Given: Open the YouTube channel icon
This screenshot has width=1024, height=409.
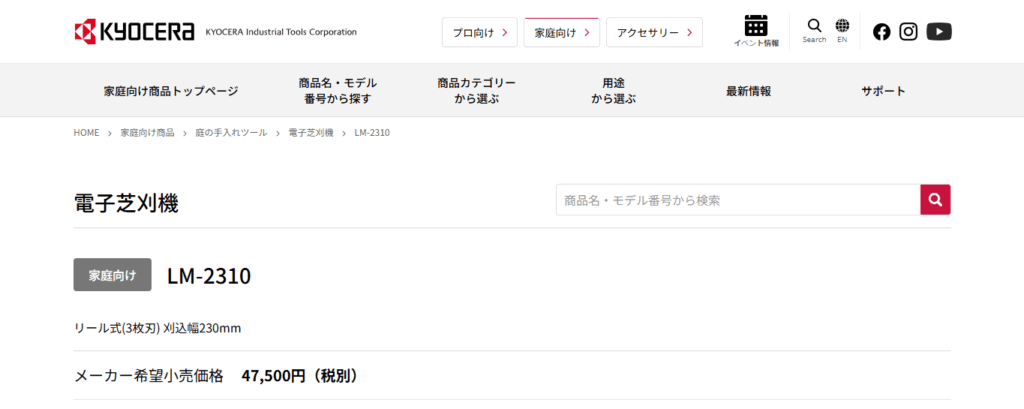Looking at the screenshot, I should (x=939, y=31).
